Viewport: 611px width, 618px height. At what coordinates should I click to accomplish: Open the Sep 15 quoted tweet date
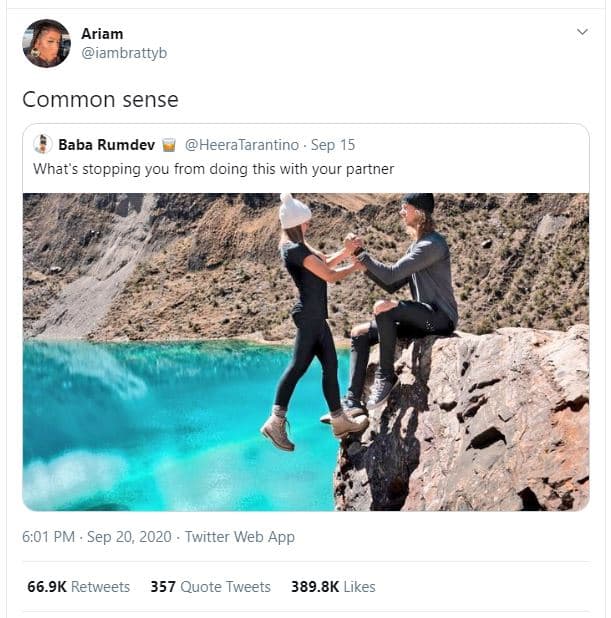pos(333,145)
